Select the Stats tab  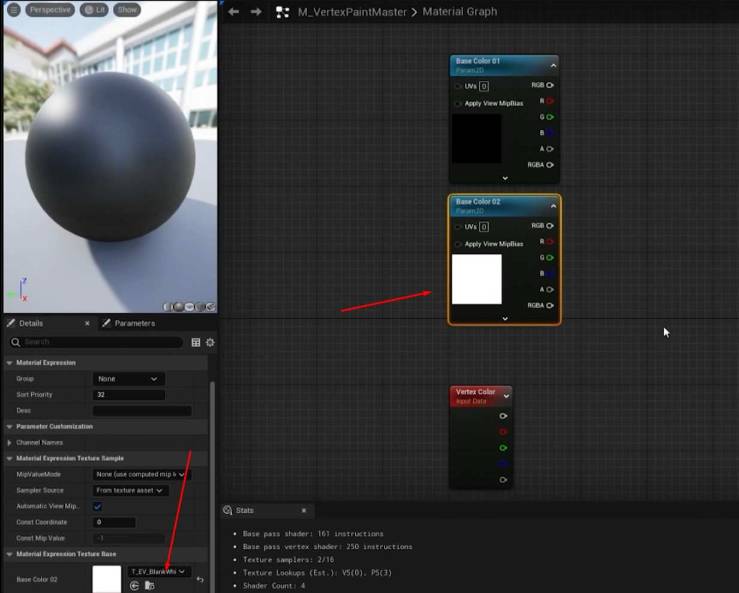click(x=244, y=511)
